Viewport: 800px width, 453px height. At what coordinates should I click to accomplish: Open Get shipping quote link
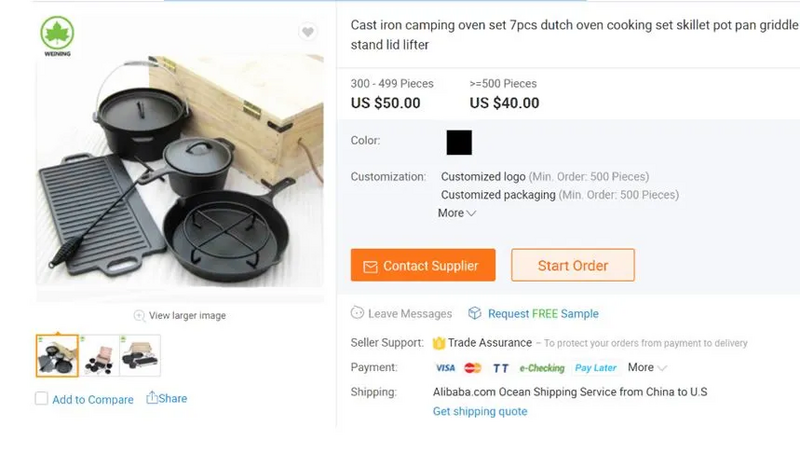pos(480,412)
